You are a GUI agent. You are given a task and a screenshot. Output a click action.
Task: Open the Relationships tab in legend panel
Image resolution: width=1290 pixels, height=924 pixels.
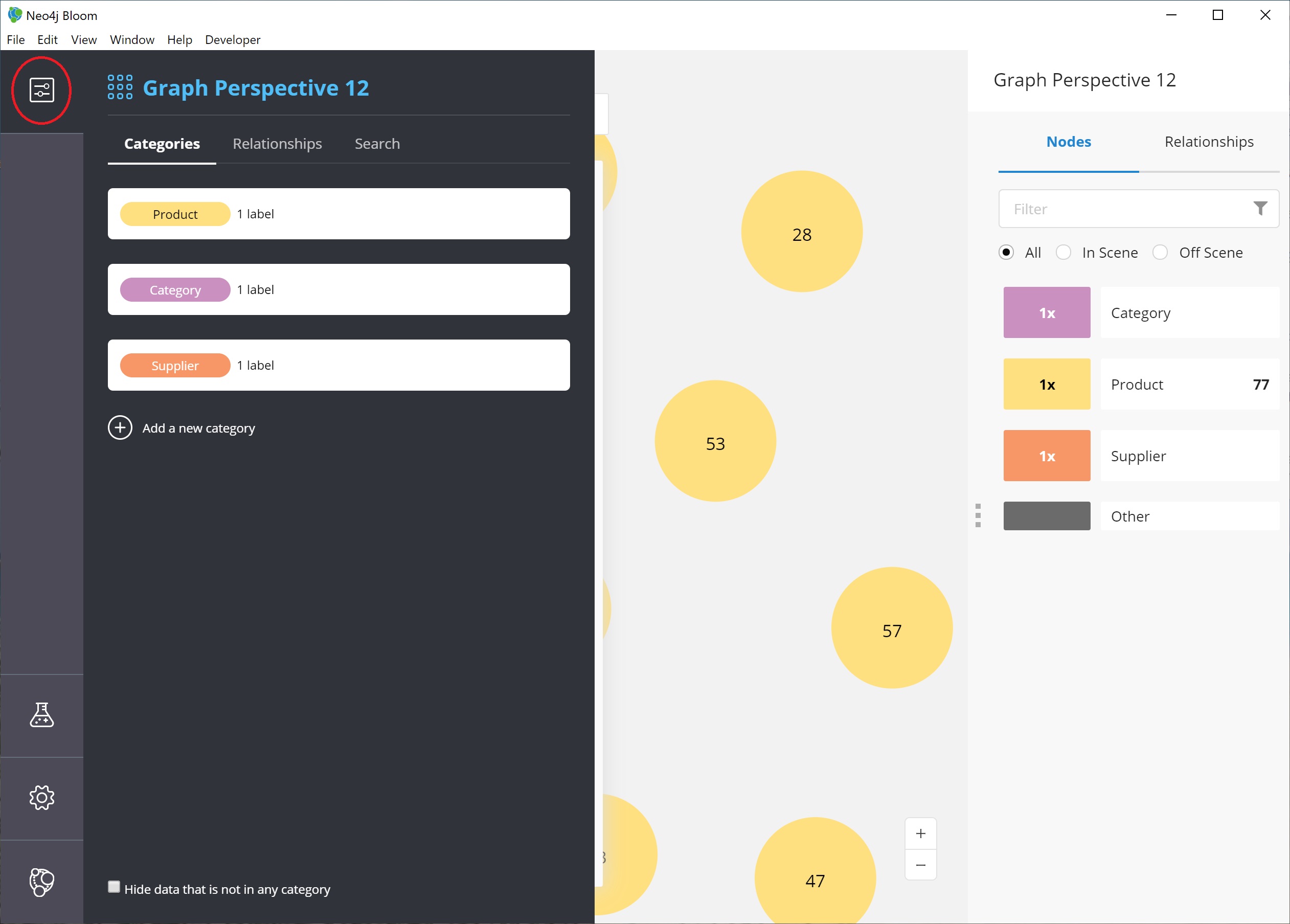(1209, 142)
